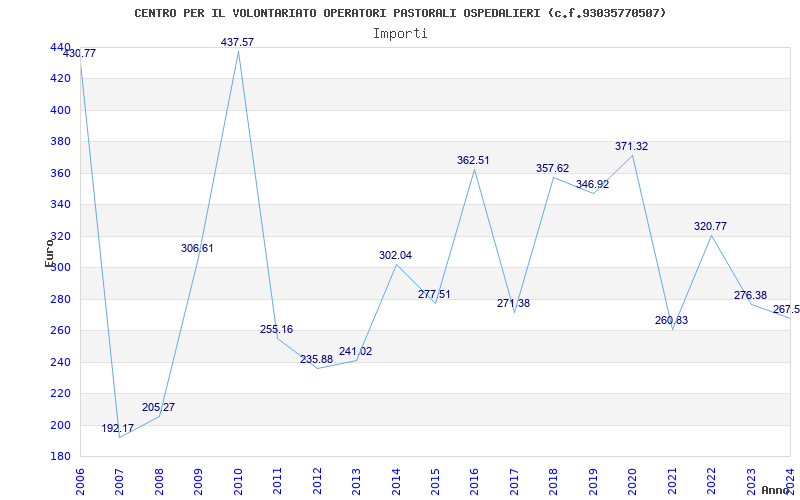Image resolution: width=800 pixels, height=500 pixels.
Task: Click the x-axis year 2016
Action: point(475,482)
